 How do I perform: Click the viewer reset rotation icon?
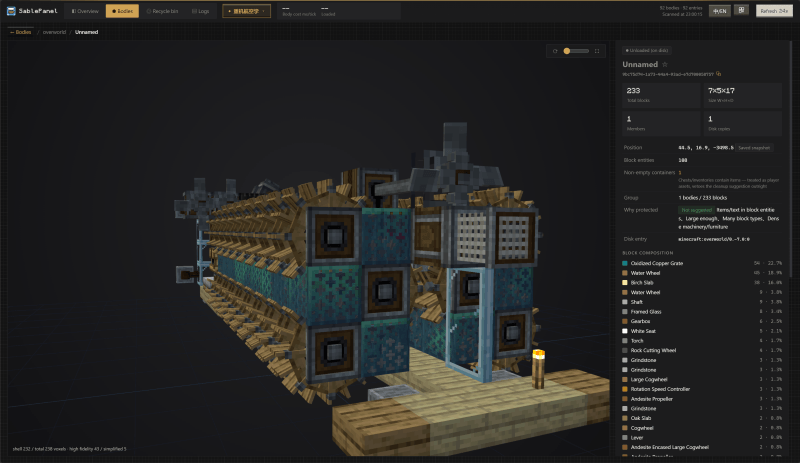[555, 51]
